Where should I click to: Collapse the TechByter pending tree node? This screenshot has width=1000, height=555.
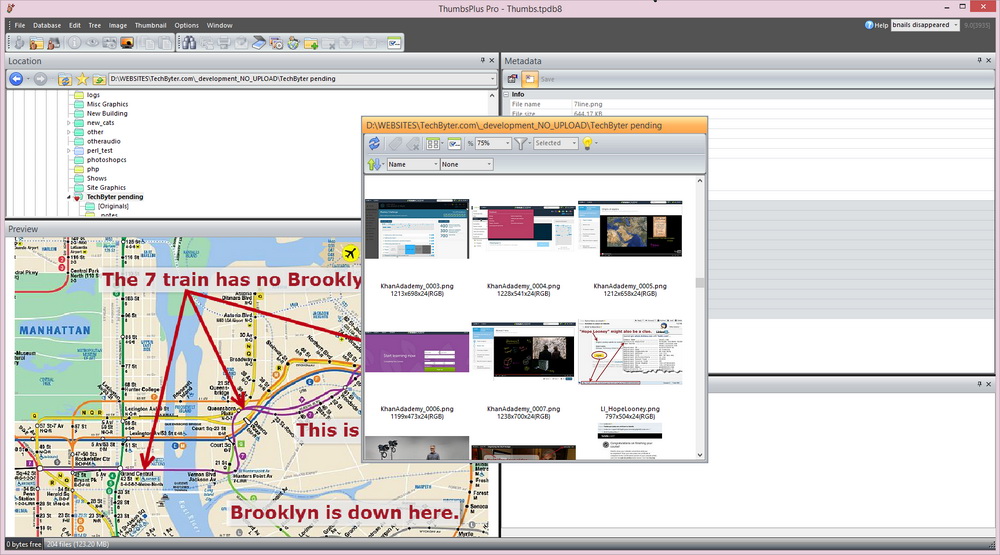click(x=69, y=197)
